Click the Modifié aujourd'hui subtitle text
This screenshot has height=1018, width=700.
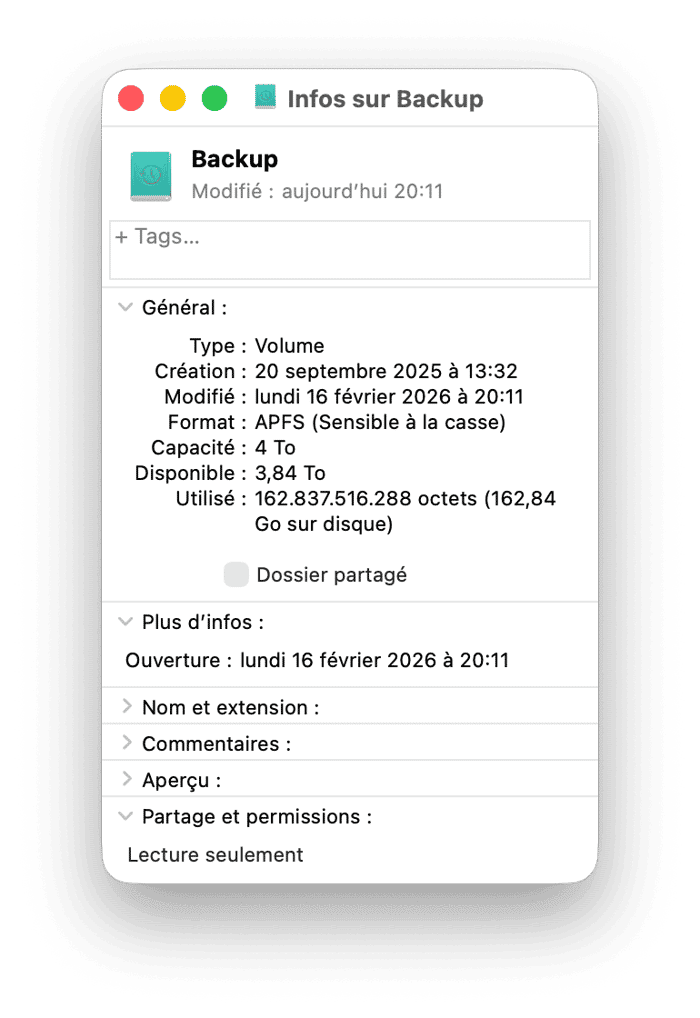(316, 190)
